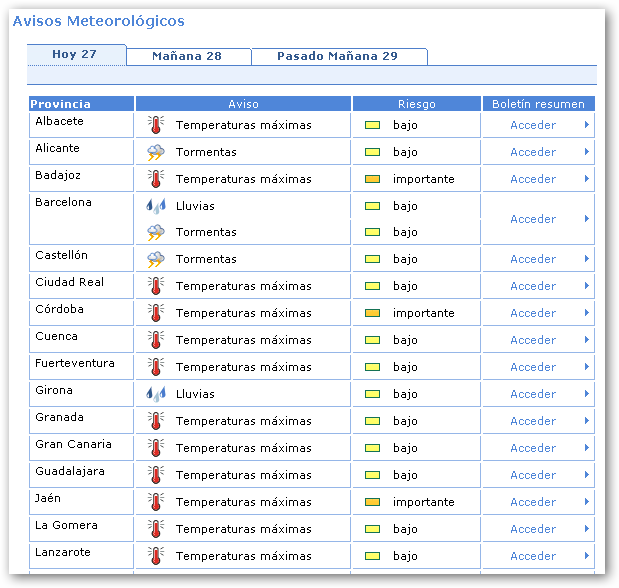This screenshot has width=619, height=588.
Task: Click yellow risk swatch for Fuerteventura
Action: click(x=372, y=367)
